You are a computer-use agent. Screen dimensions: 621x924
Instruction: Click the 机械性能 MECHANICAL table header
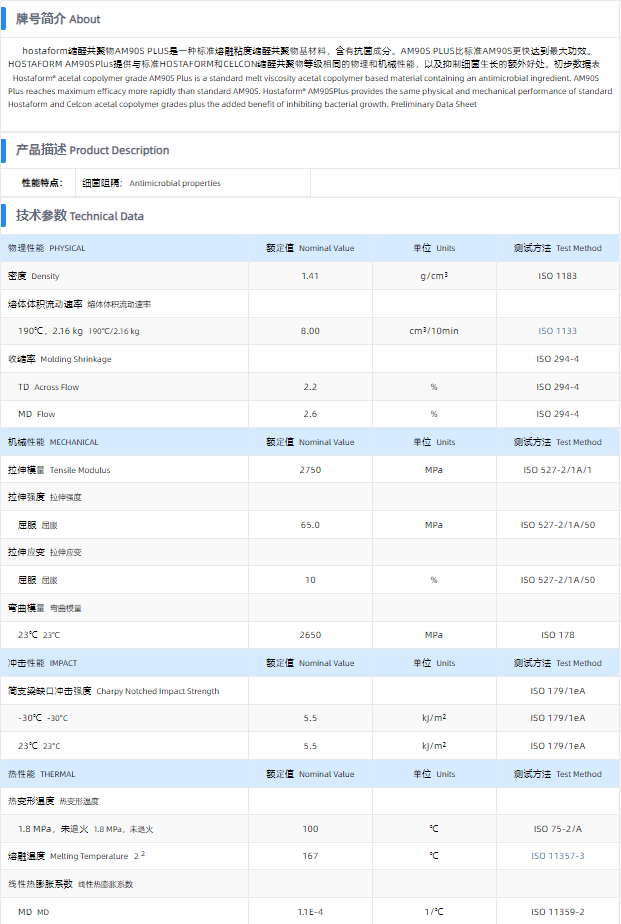click(54, 442)
